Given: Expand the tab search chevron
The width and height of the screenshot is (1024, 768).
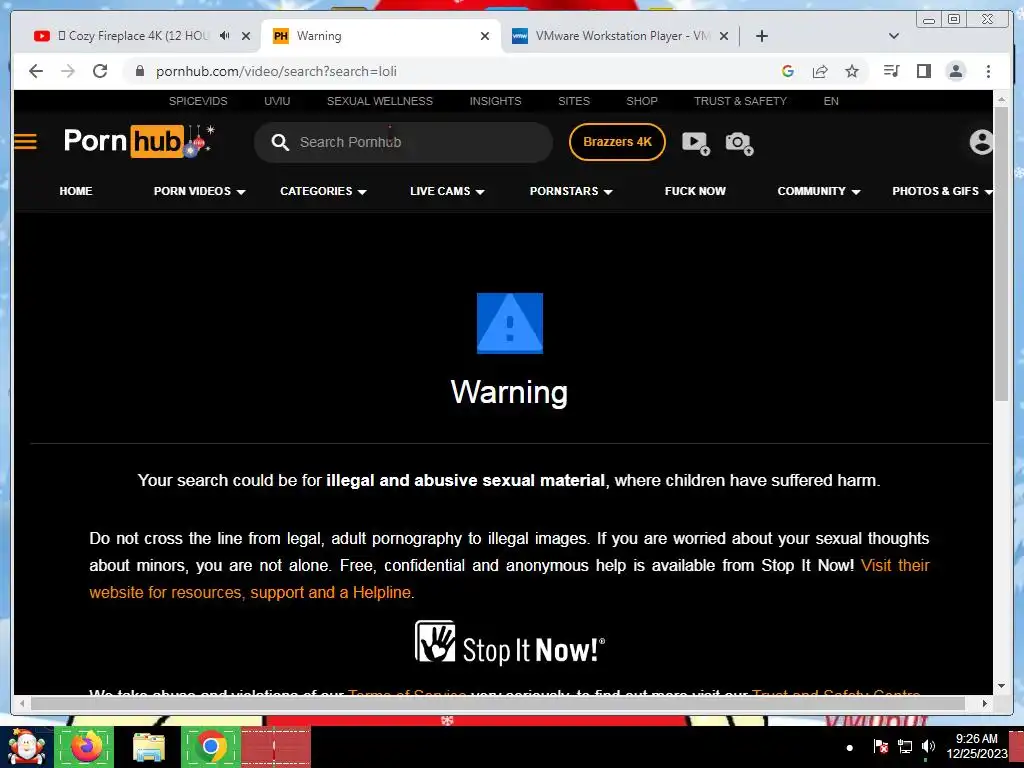Looking at the screenshot, I should pos(894,36).
